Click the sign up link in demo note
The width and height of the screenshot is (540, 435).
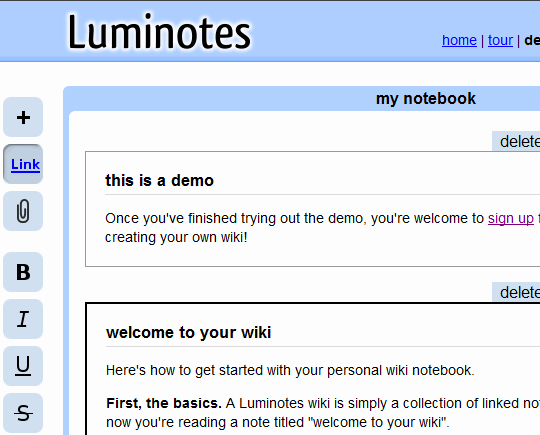coord(511,218)
